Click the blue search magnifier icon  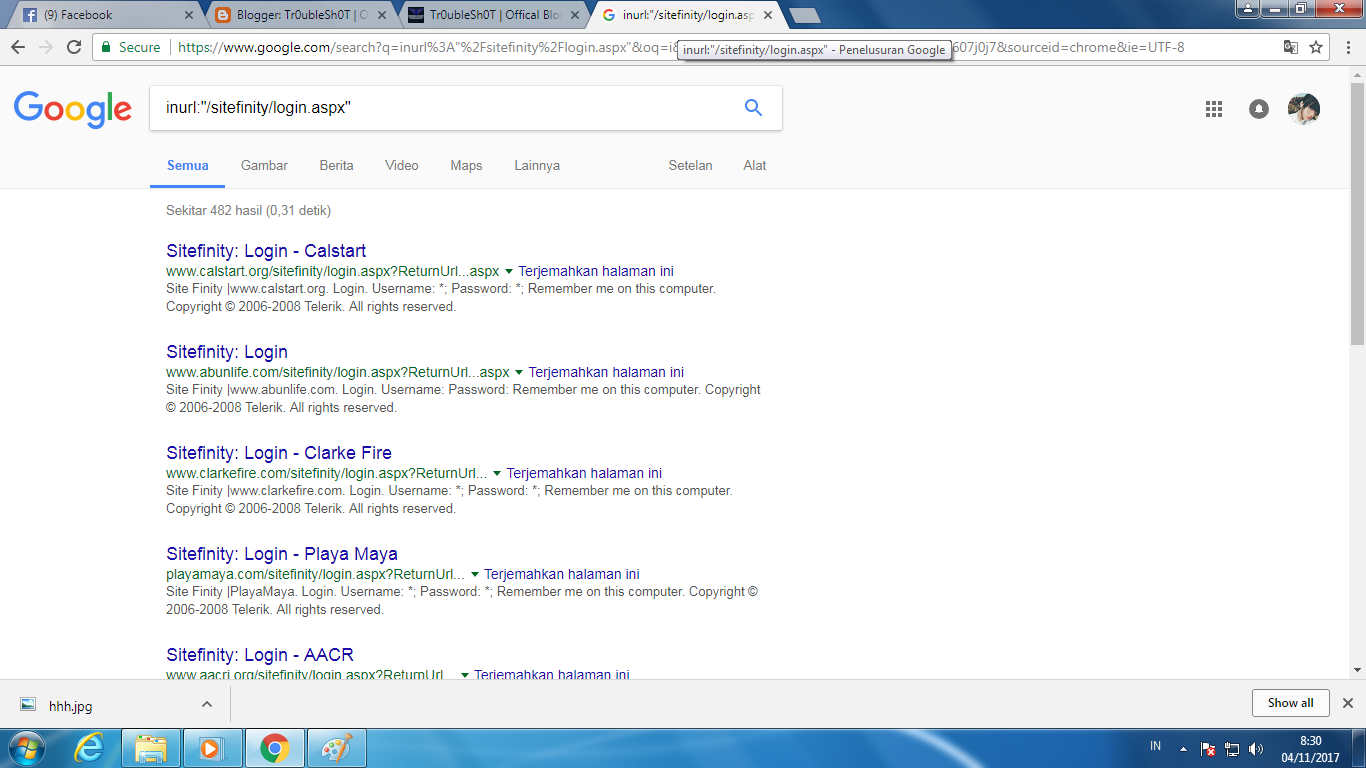click(x=754, y=108)
